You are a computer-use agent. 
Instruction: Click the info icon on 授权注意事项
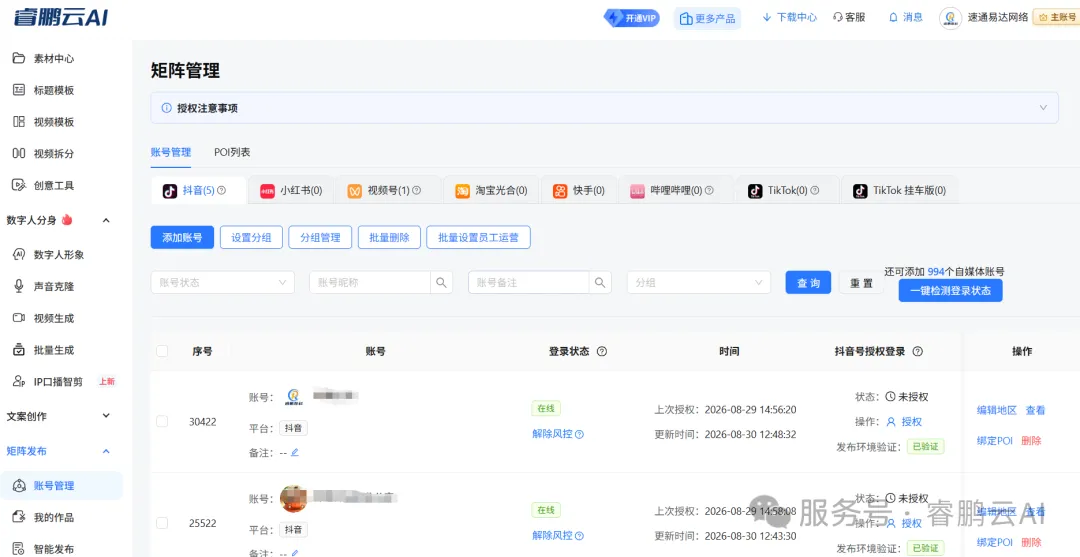(x=166, y=108)
